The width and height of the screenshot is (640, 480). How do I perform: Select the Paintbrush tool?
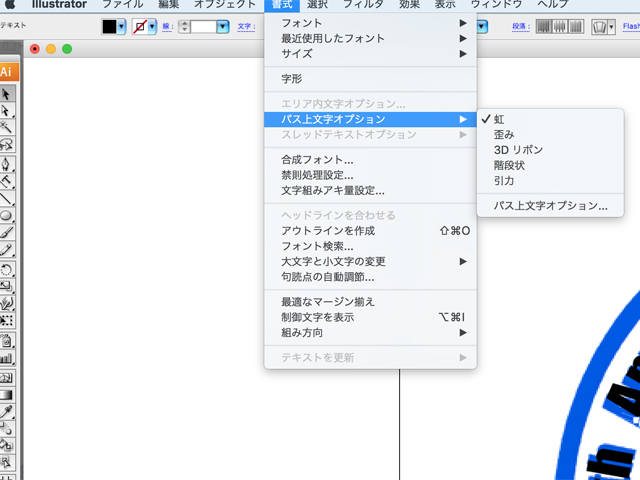coord(7,232)
